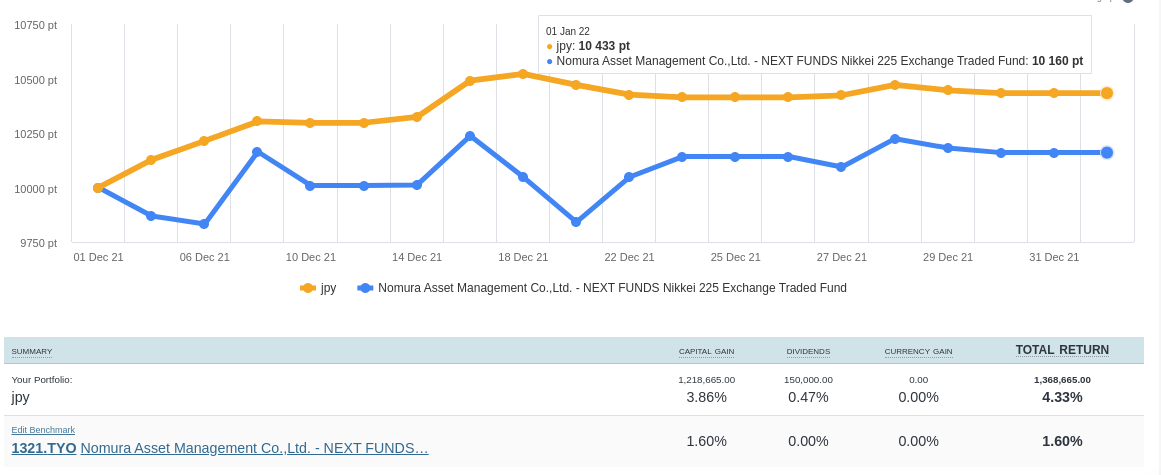Select the orange jpy peak point near 18 Dec

[x=523, y=74]
